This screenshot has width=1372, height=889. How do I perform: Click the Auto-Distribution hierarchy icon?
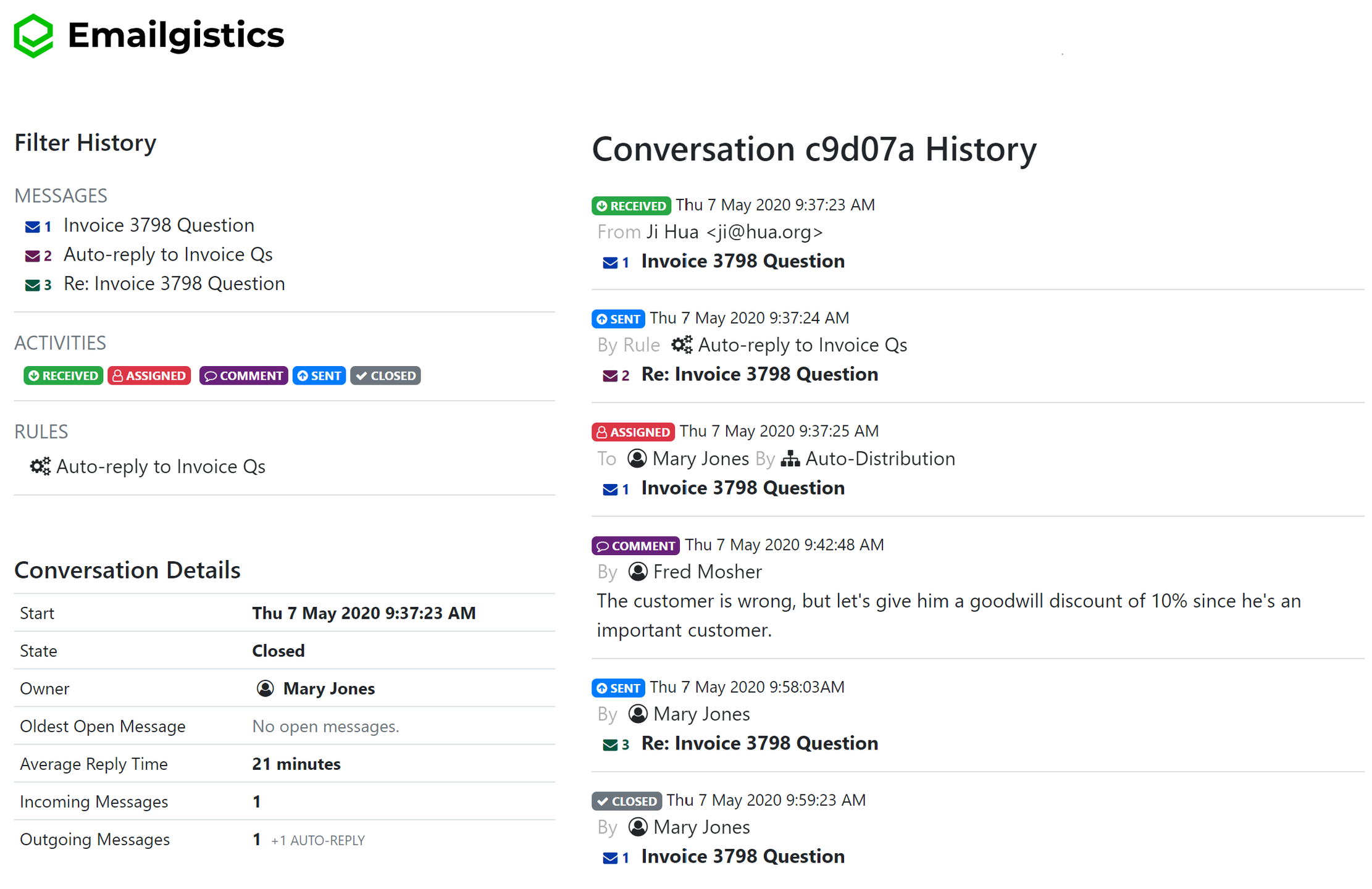(790, 459)
